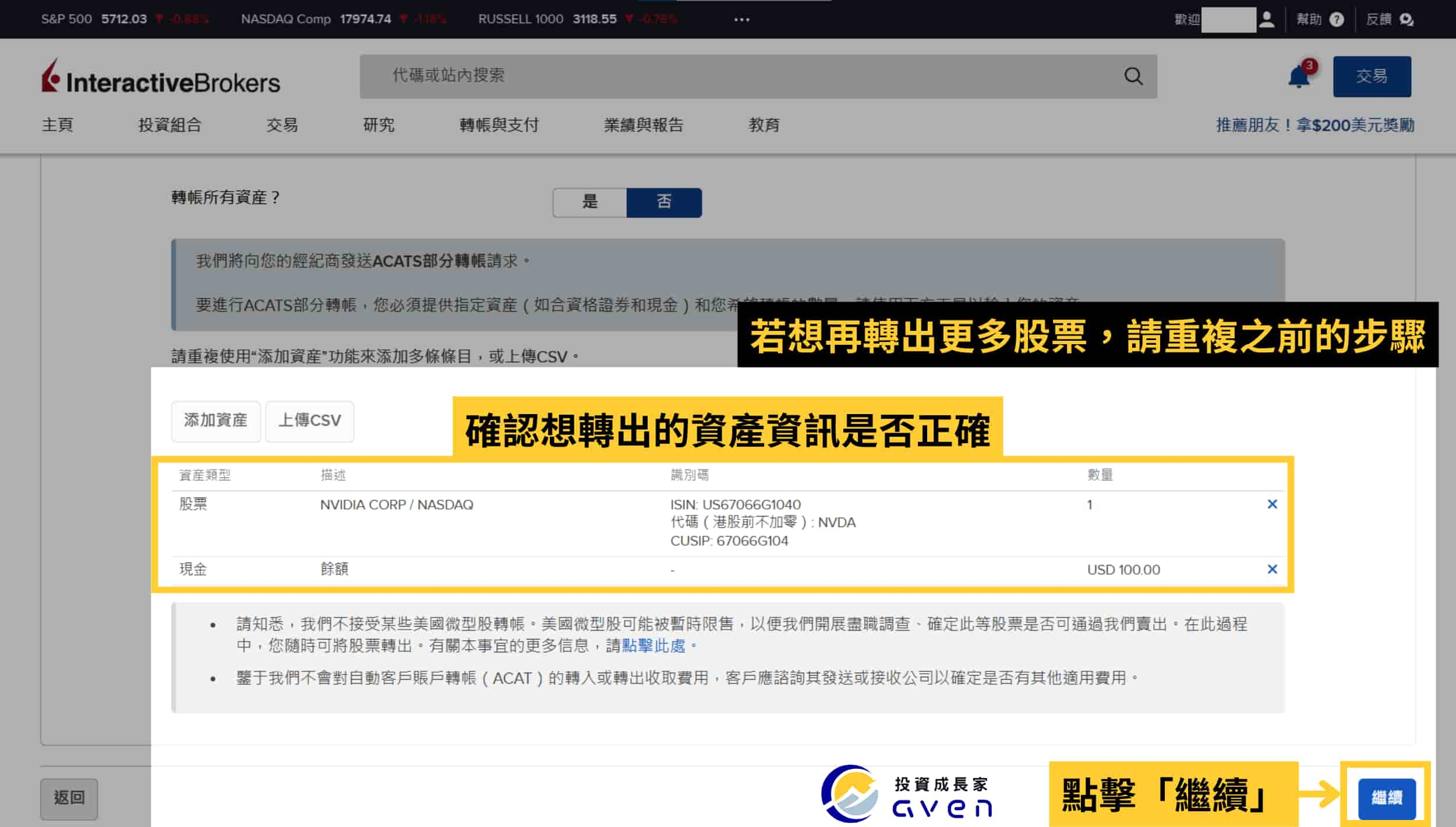
Task: Click the USD 100.00 amount
Action: click(x=1123, y=570)
